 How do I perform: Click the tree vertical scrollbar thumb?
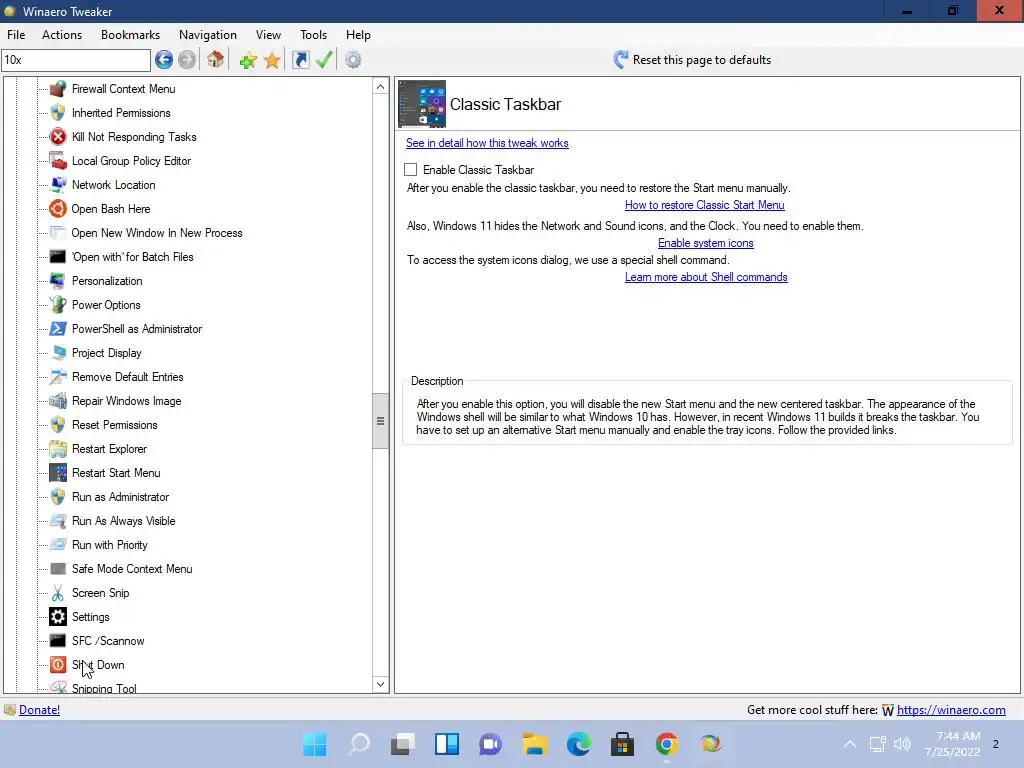tap(381, 421)
